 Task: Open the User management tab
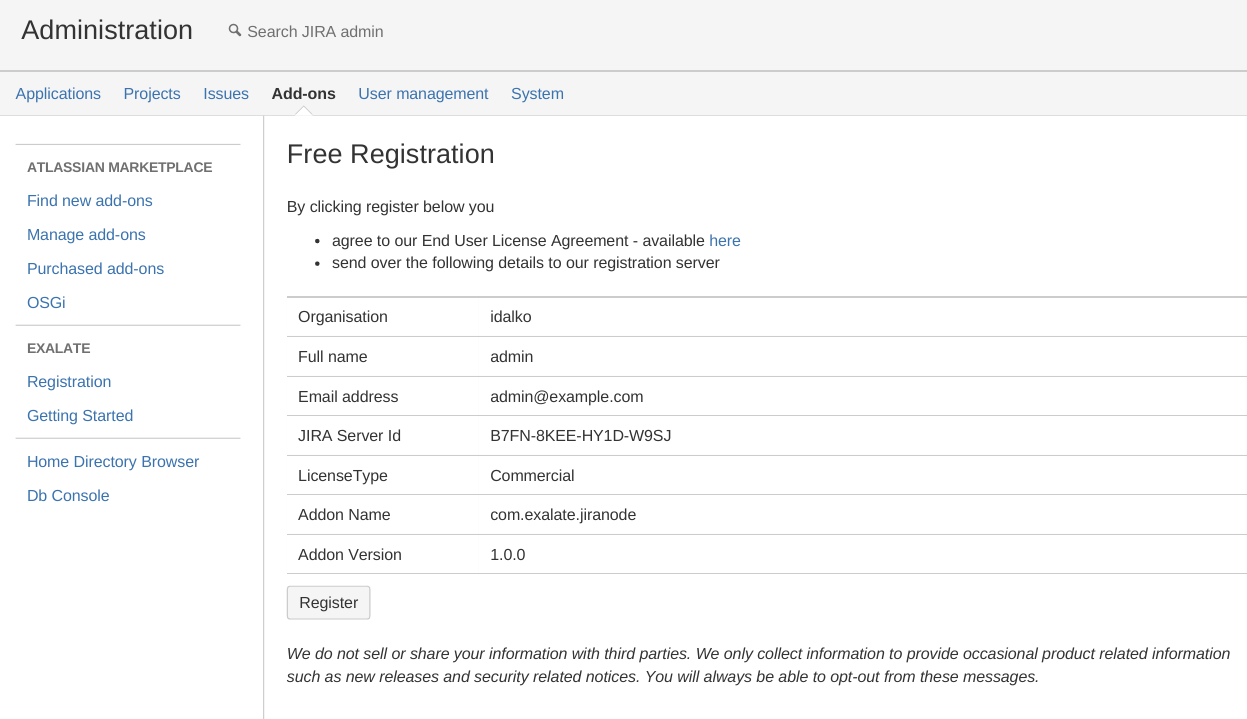[423, 94]
